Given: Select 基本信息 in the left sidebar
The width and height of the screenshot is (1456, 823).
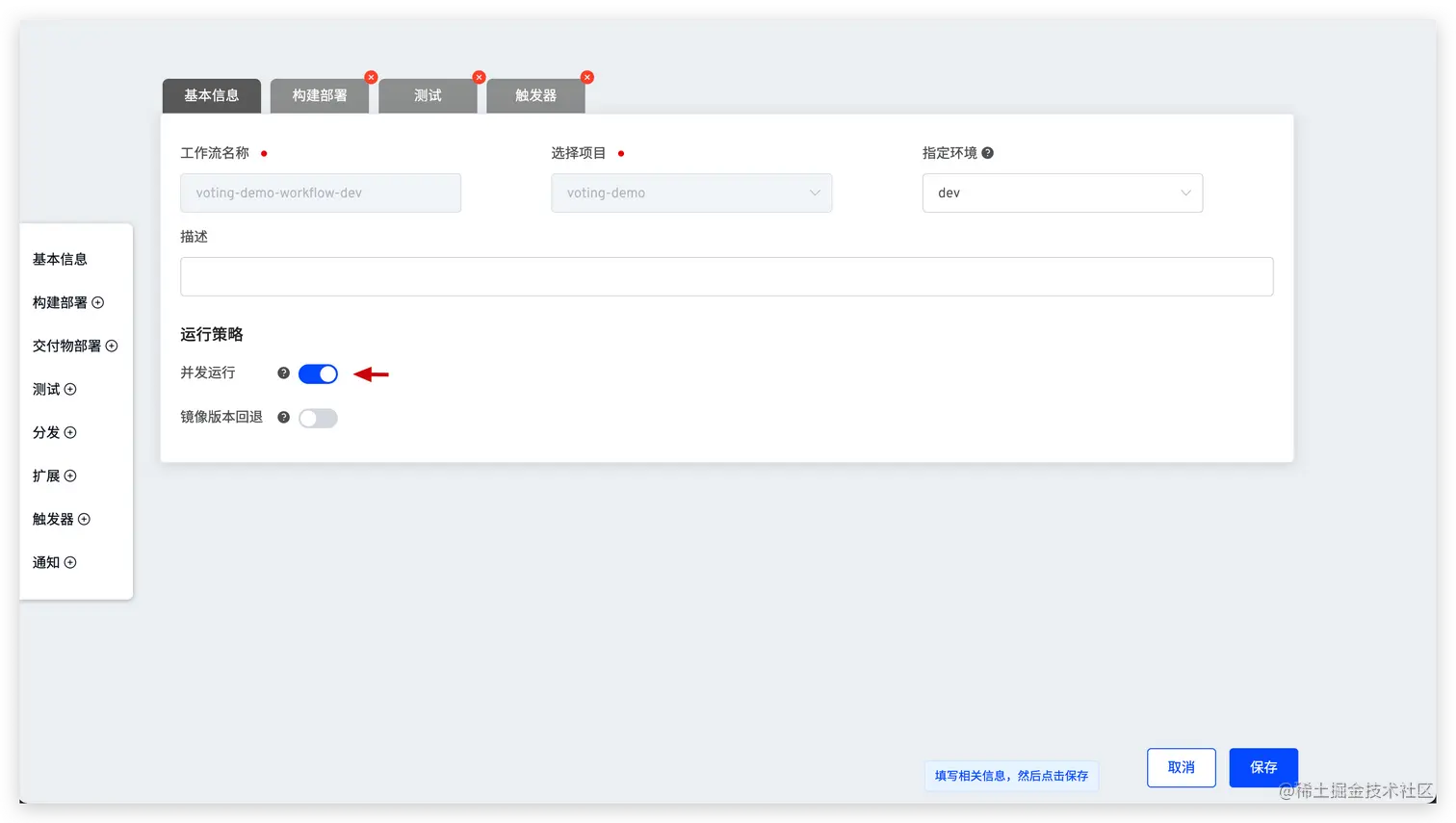Looking at the screenshot, I should pos(60,259).
